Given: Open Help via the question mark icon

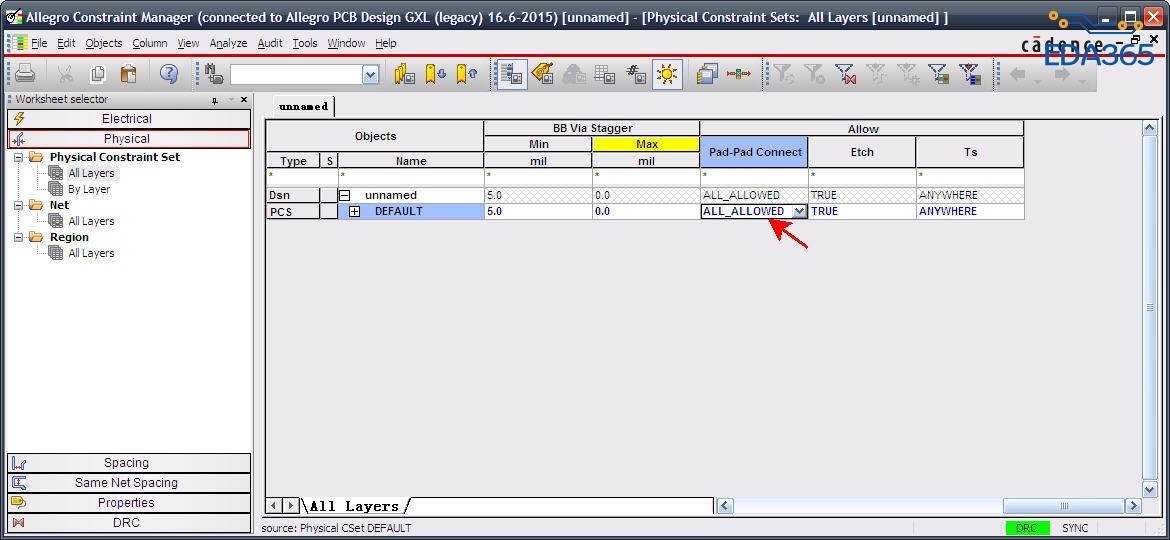Looking at the screenshot, I should click(169, 74).
